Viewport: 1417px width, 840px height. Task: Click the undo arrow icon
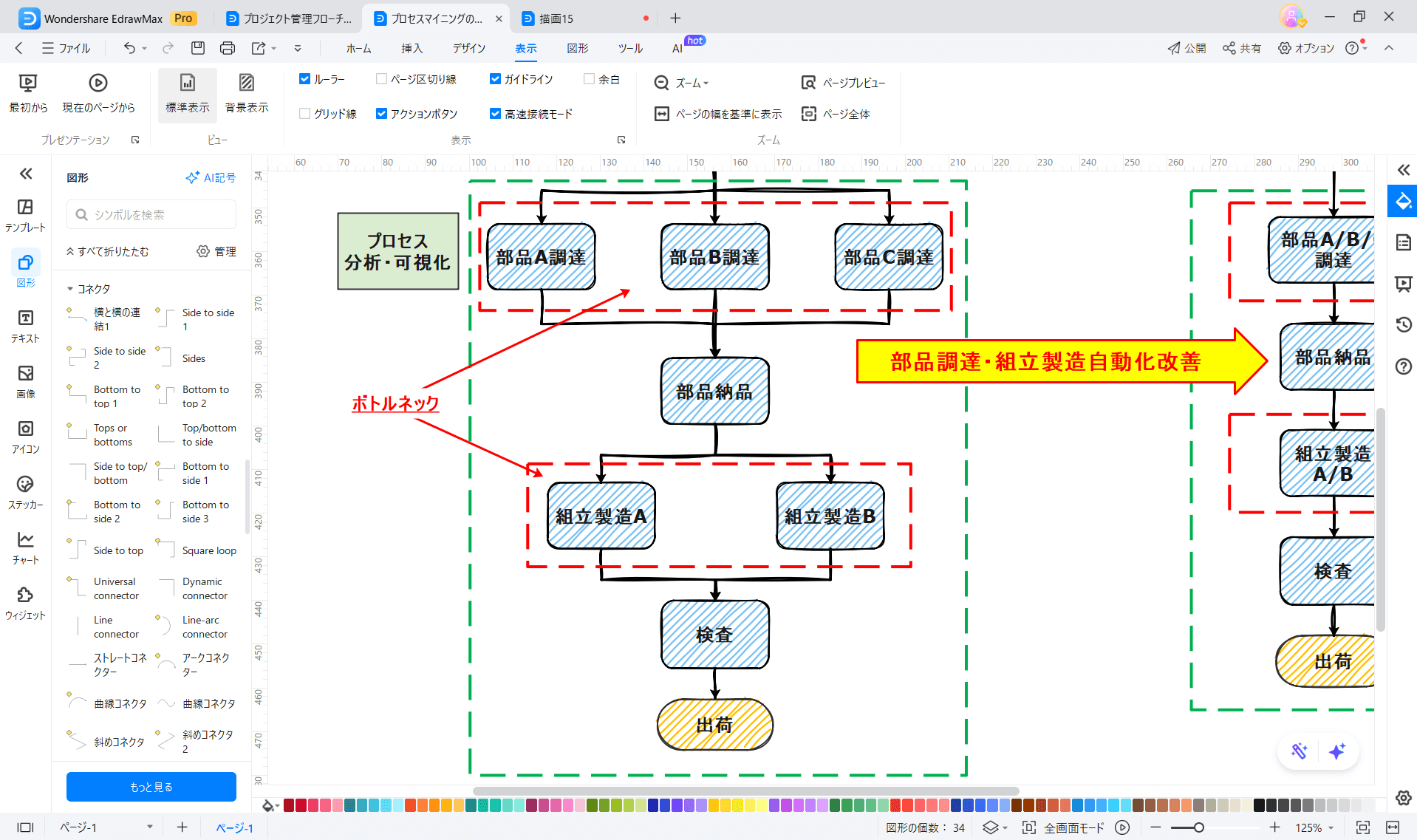click(129, 48)
